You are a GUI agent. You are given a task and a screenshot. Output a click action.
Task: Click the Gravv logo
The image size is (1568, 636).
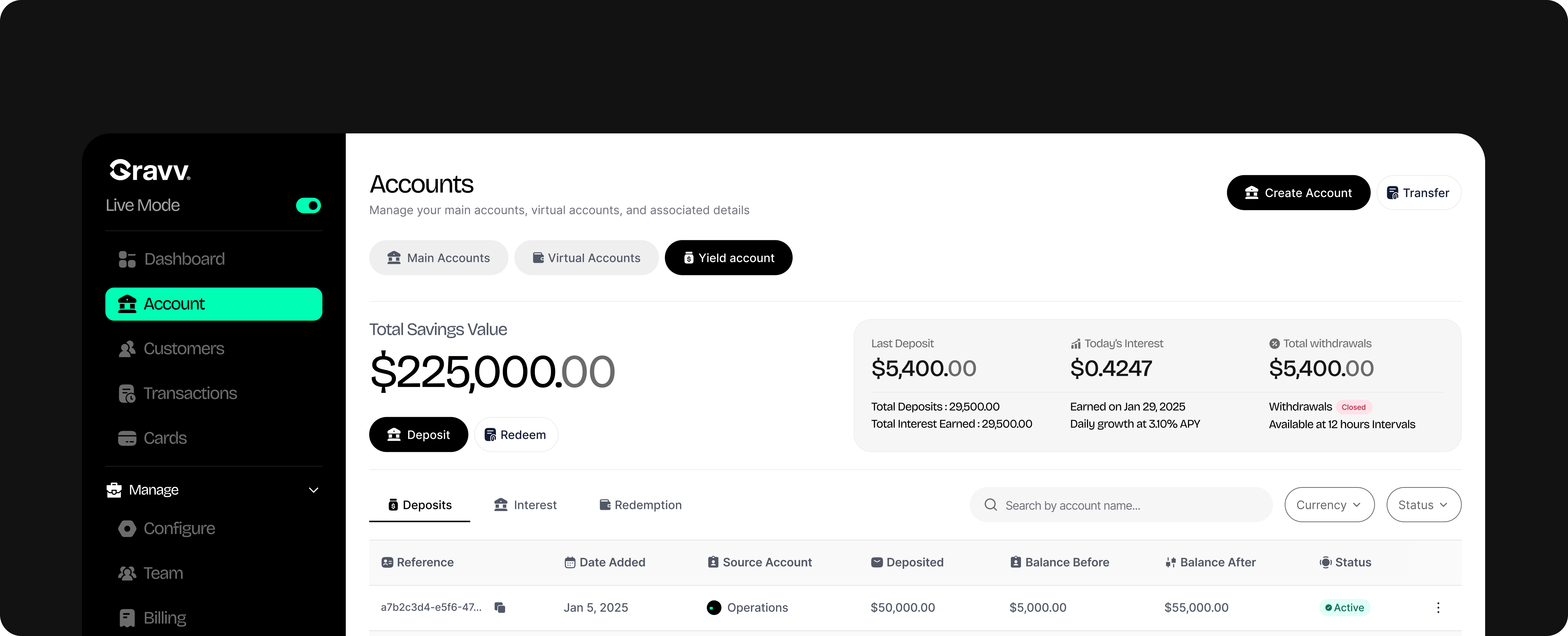[150, 170]
